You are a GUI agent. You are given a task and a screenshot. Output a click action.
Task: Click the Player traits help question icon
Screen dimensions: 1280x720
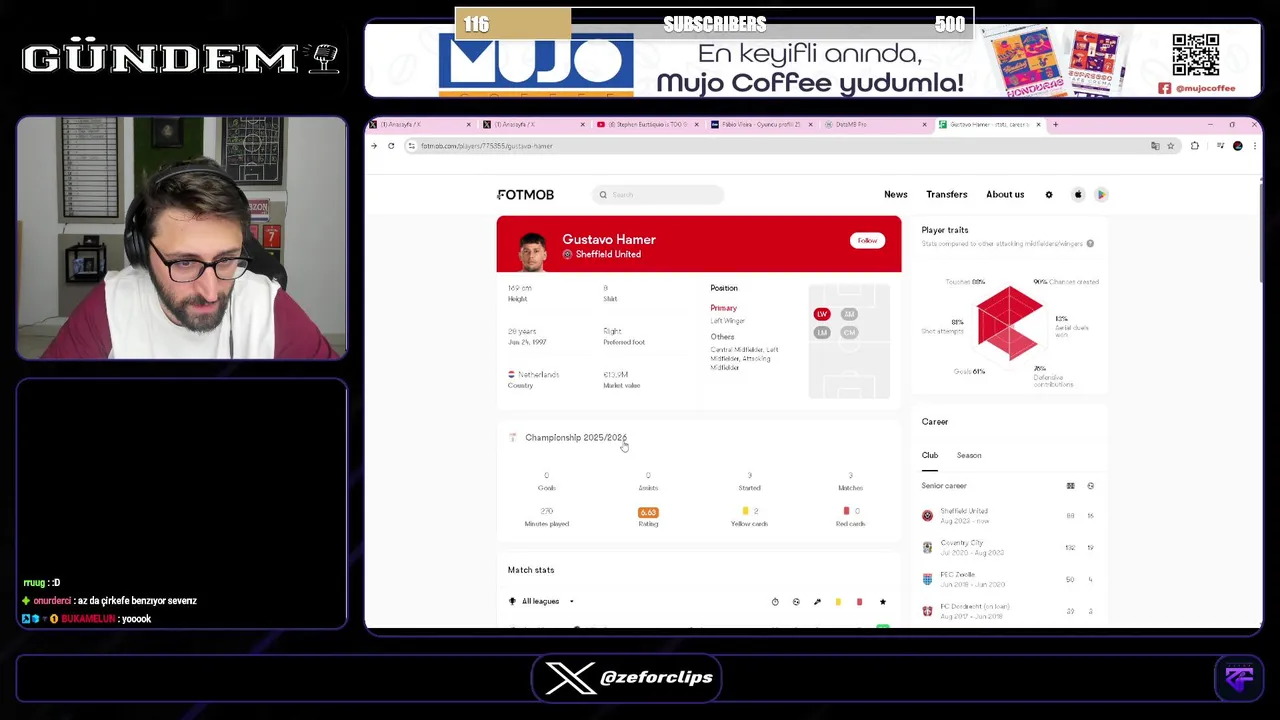click(x=1090, y=243)
